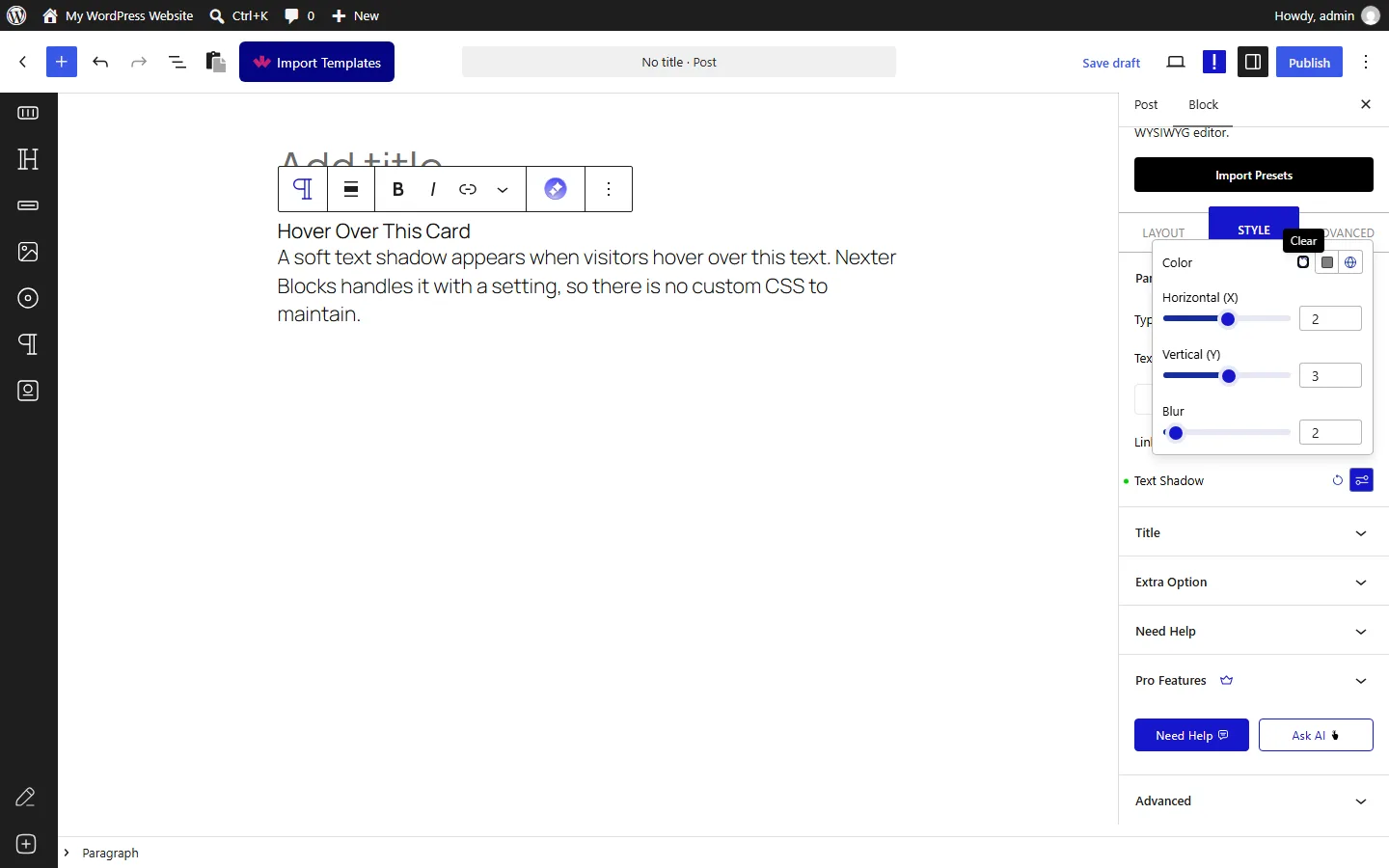This screenshot has height=868, width=1389.
Task: Open the document overview list
Action: click(177, 62)
